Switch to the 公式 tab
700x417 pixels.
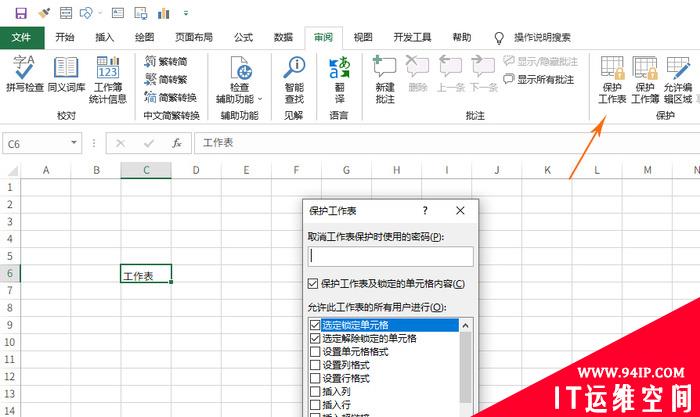click(x=243, y=38)
